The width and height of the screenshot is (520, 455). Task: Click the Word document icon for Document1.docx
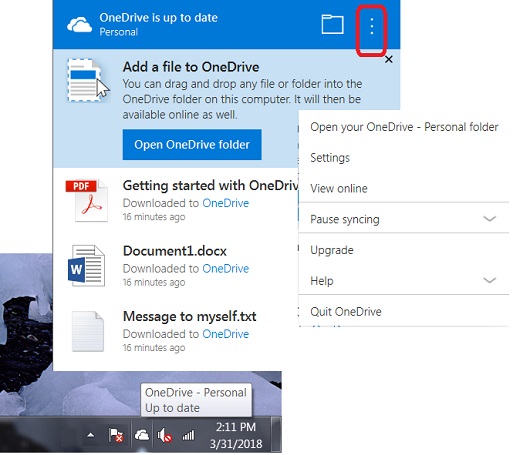click(x=87, y=266)
